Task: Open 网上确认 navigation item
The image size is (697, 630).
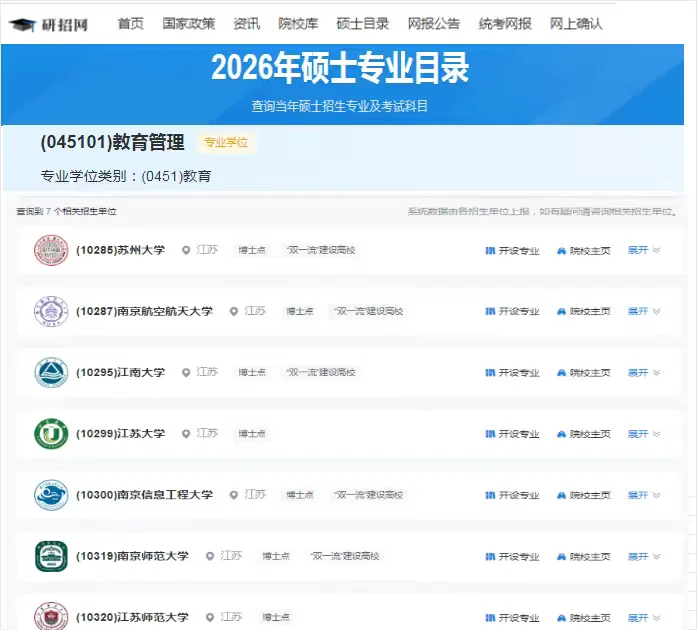Action: [x=577, y=24]
